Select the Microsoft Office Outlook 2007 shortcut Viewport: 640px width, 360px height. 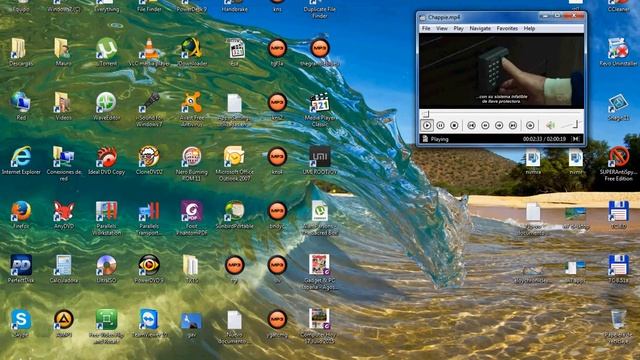point(234,163)
